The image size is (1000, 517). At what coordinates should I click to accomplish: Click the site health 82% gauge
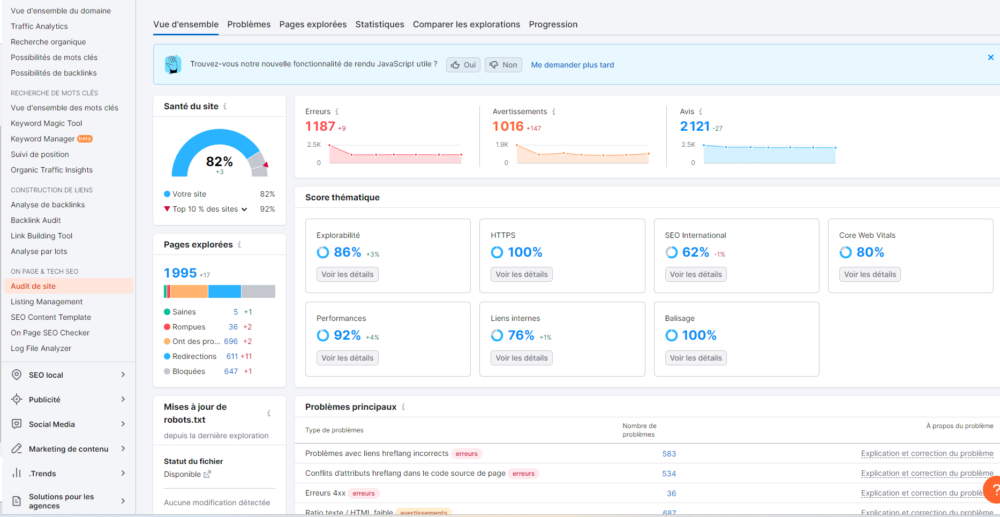point(219,154)
